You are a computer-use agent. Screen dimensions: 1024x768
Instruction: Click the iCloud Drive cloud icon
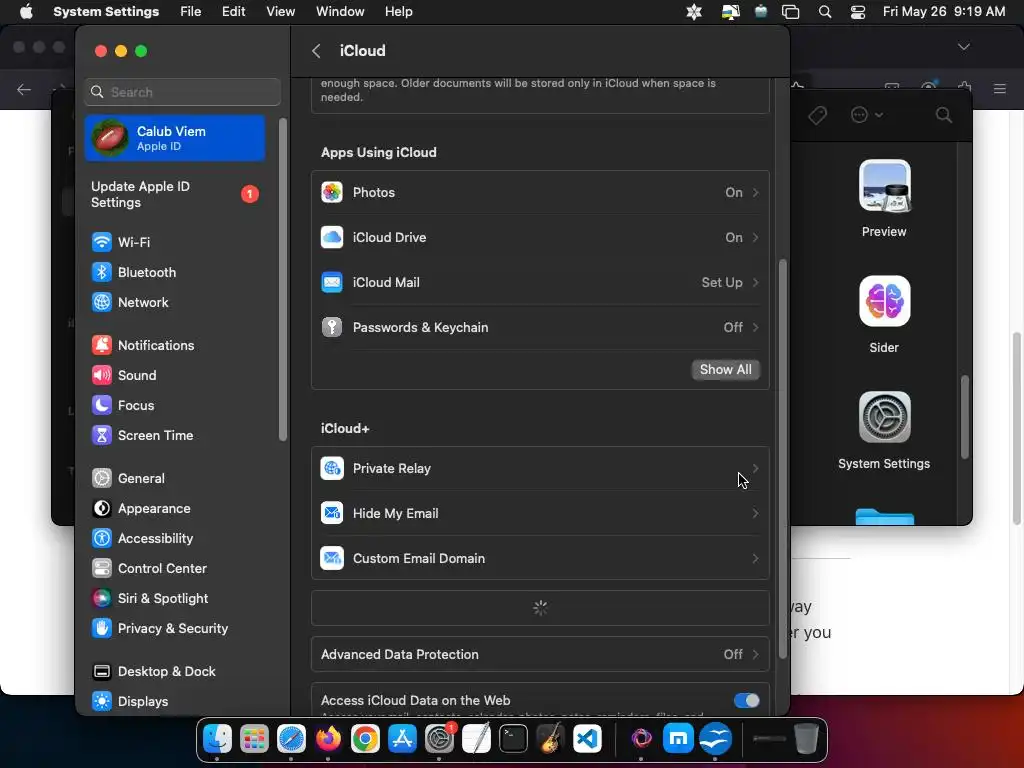pyautogui.click(x=332, y=238)
